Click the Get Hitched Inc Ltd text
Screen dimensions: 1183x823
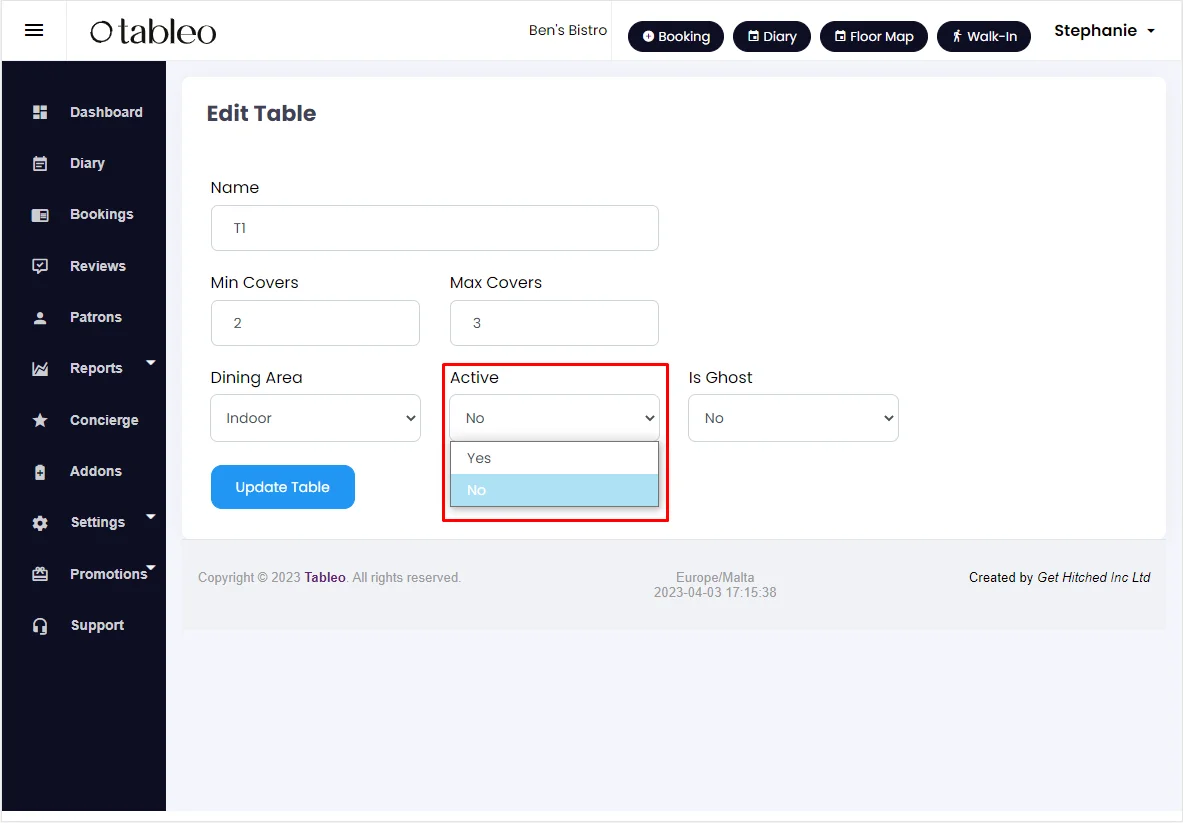click(x=1094, y=578)
